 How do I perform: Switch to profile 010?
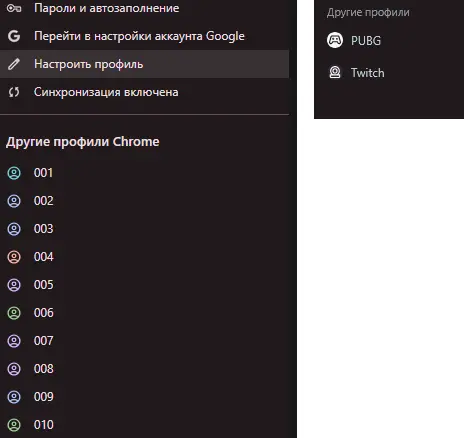(x=144, y=425)
